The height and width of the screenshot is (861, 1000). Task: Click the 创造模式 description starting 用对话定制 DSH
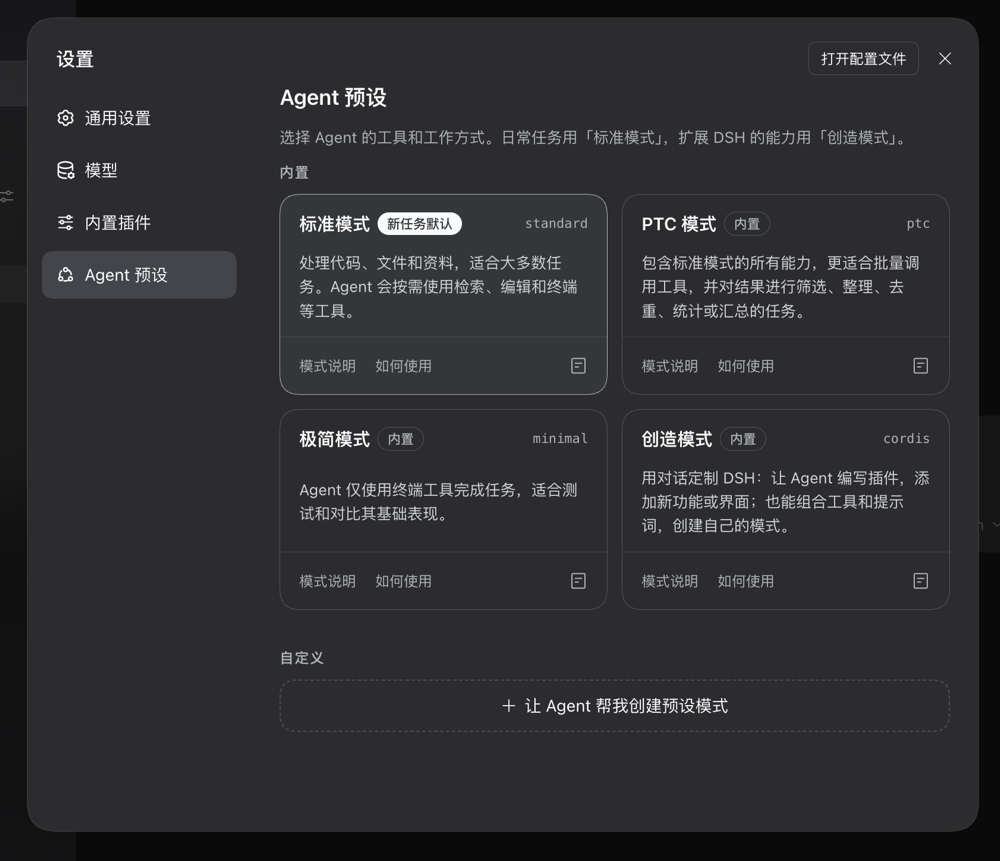[785, 501]
